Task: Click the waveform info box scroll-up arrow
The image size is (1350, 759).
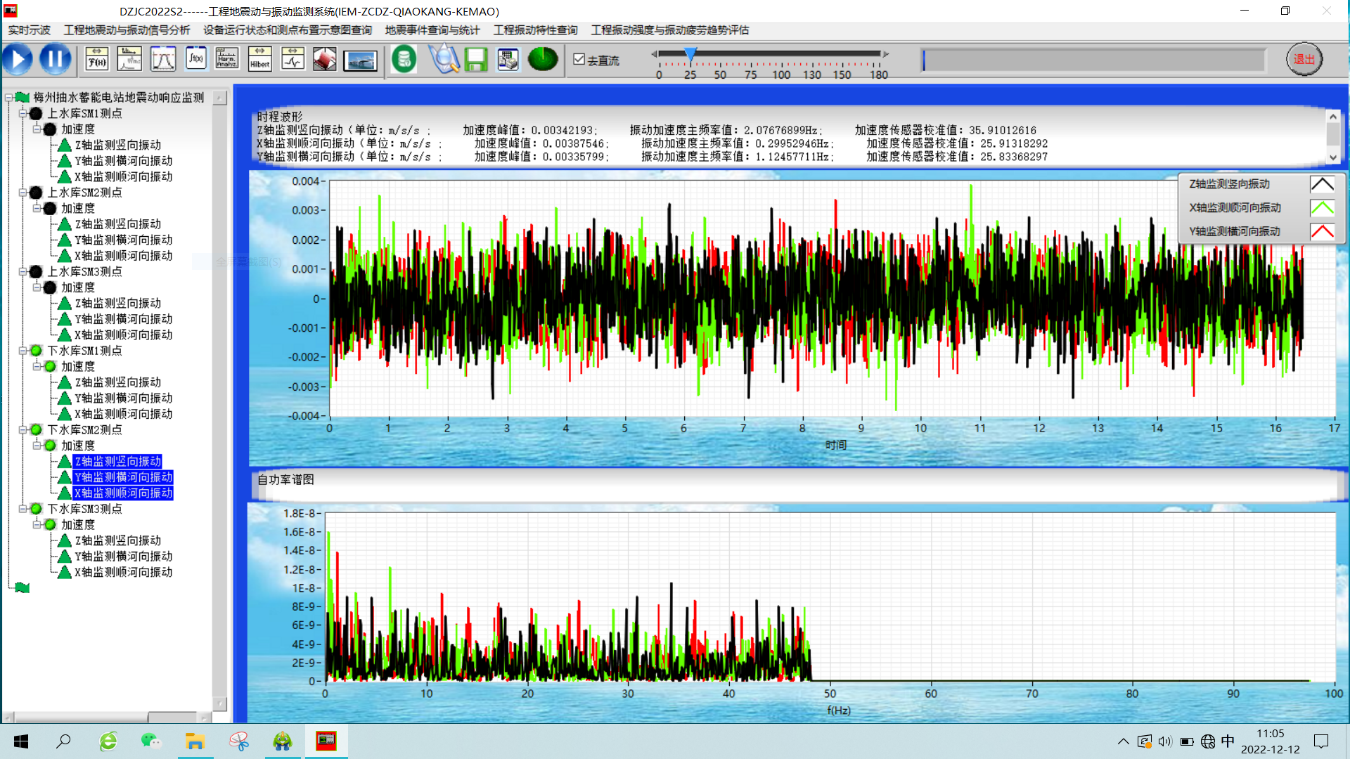Action: (1333, 117)
